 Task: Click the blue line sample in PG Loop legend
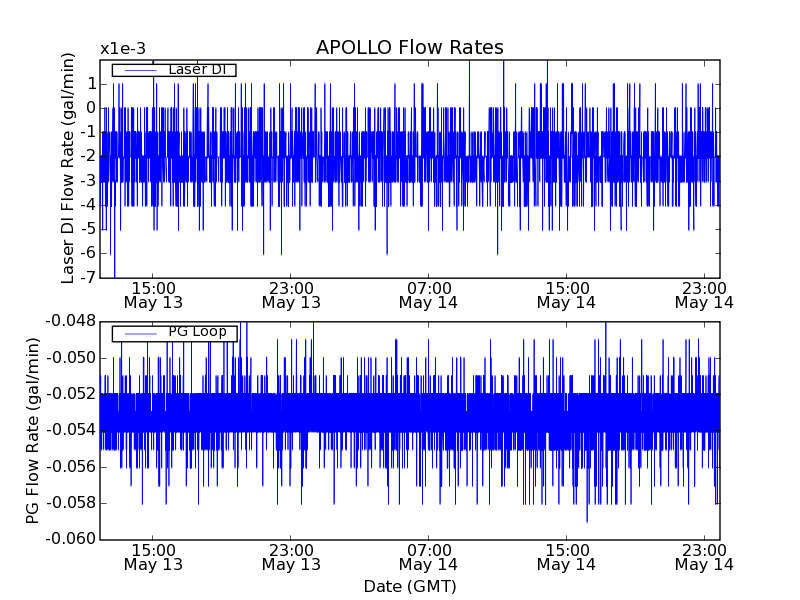(x=140, y=333)
